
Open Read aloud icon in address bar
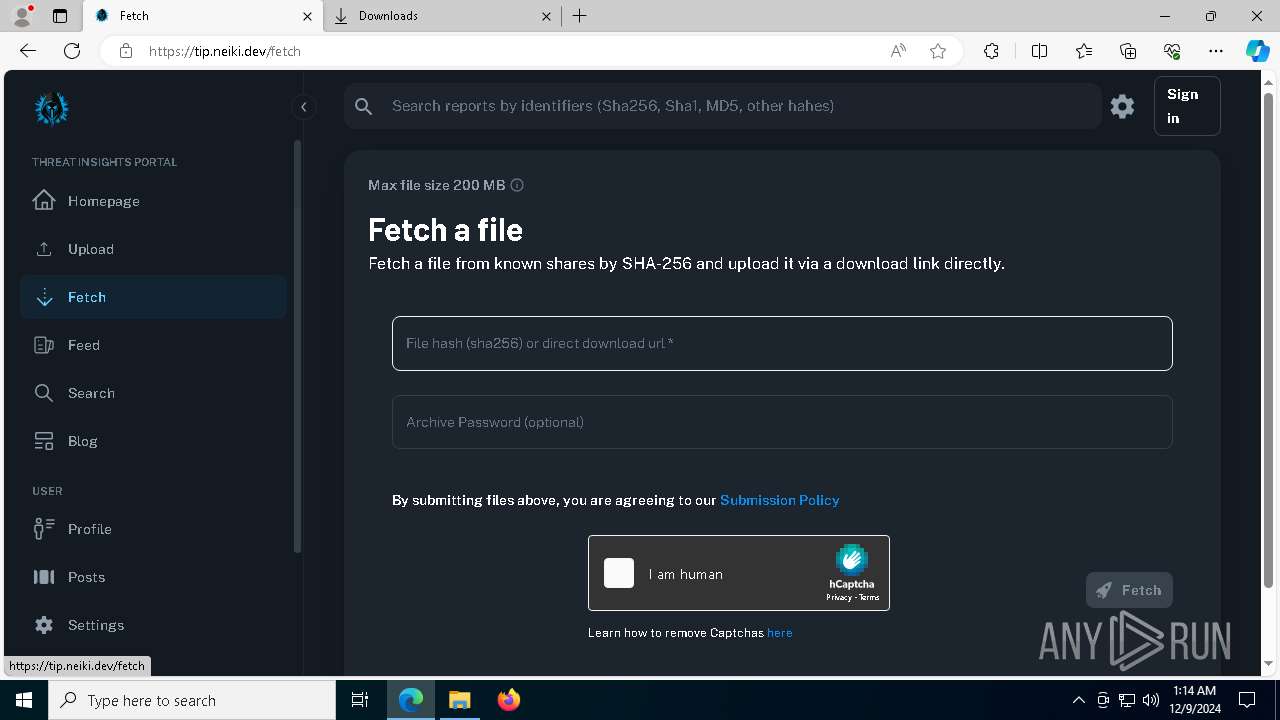898,51
